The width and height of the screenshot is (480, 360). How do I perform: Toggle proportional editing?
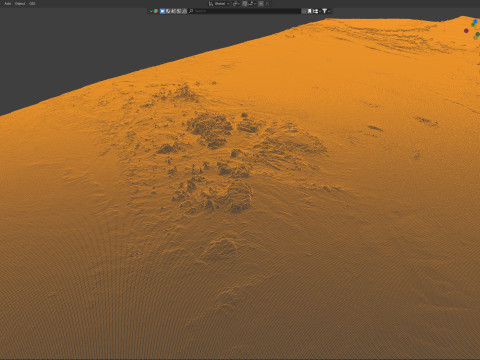point(261,4)
